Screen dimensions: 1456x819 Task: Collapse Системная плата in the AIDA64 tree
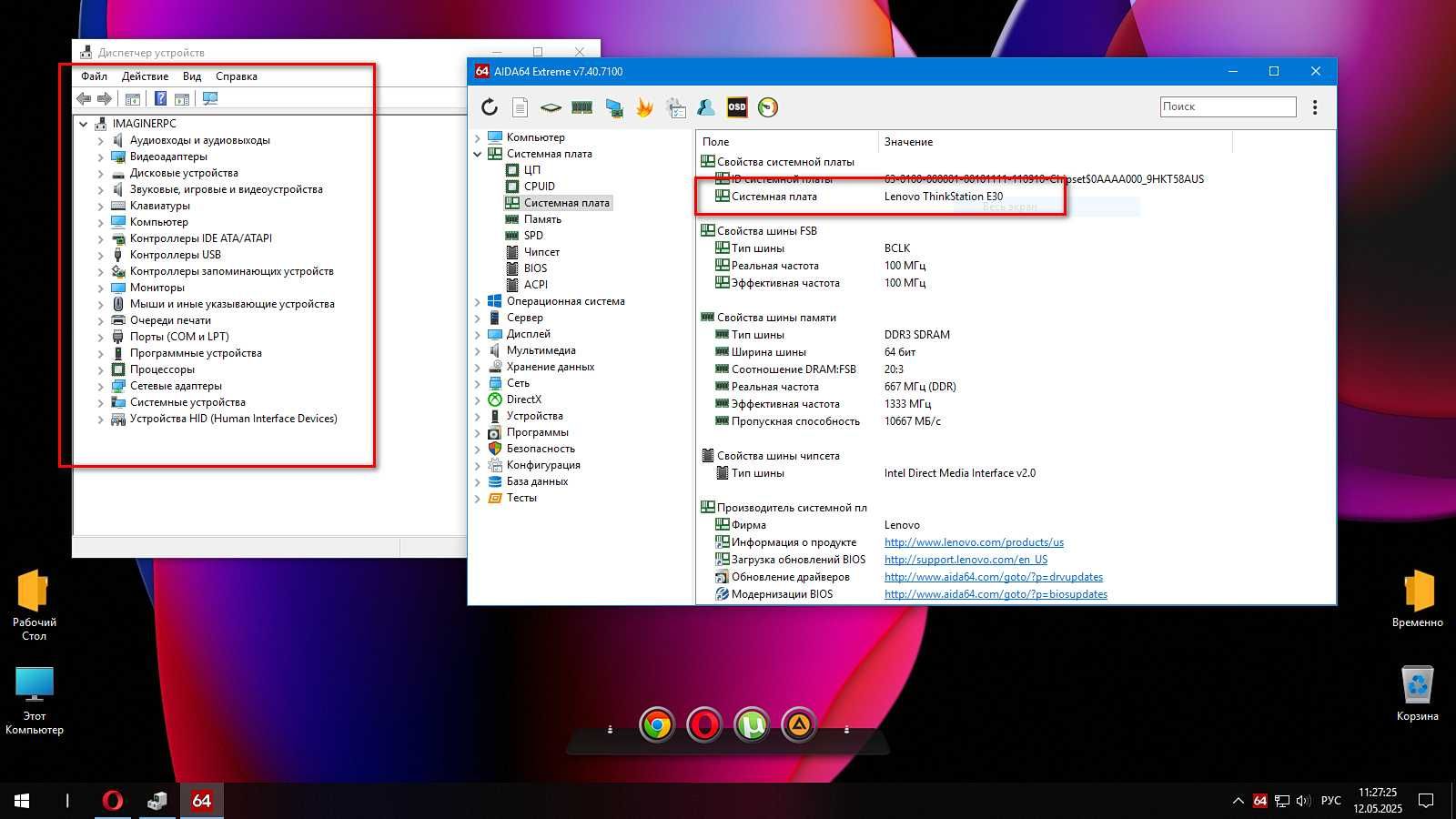tap(478, 154)
